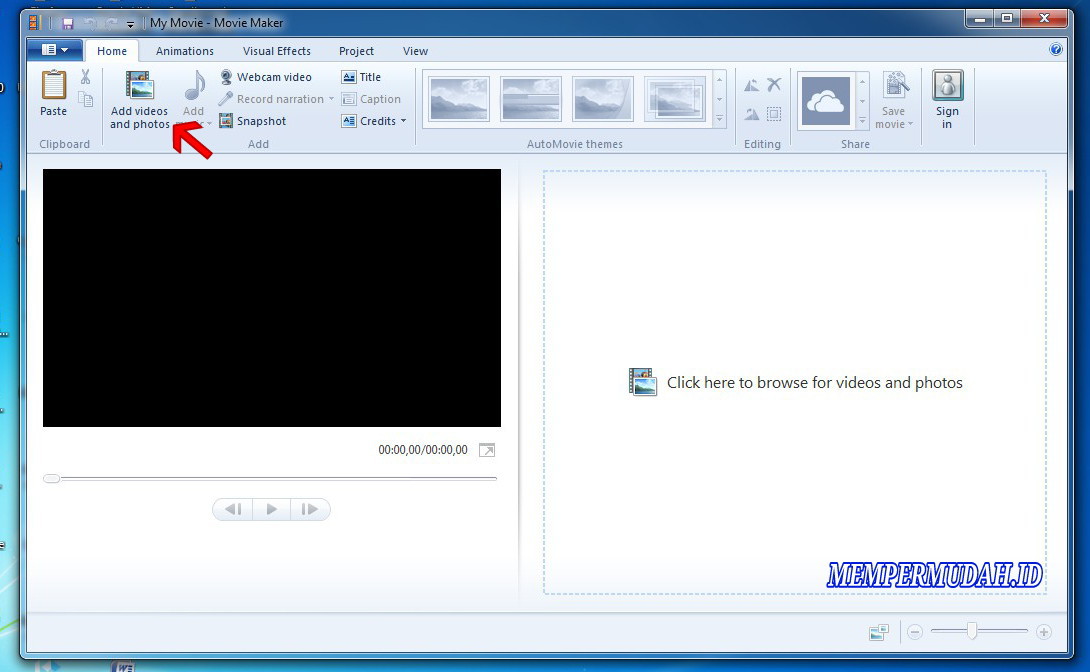1090x672 pixels.
Task: Share the movie to OneDrive cloud
Action: coord(826,101)
